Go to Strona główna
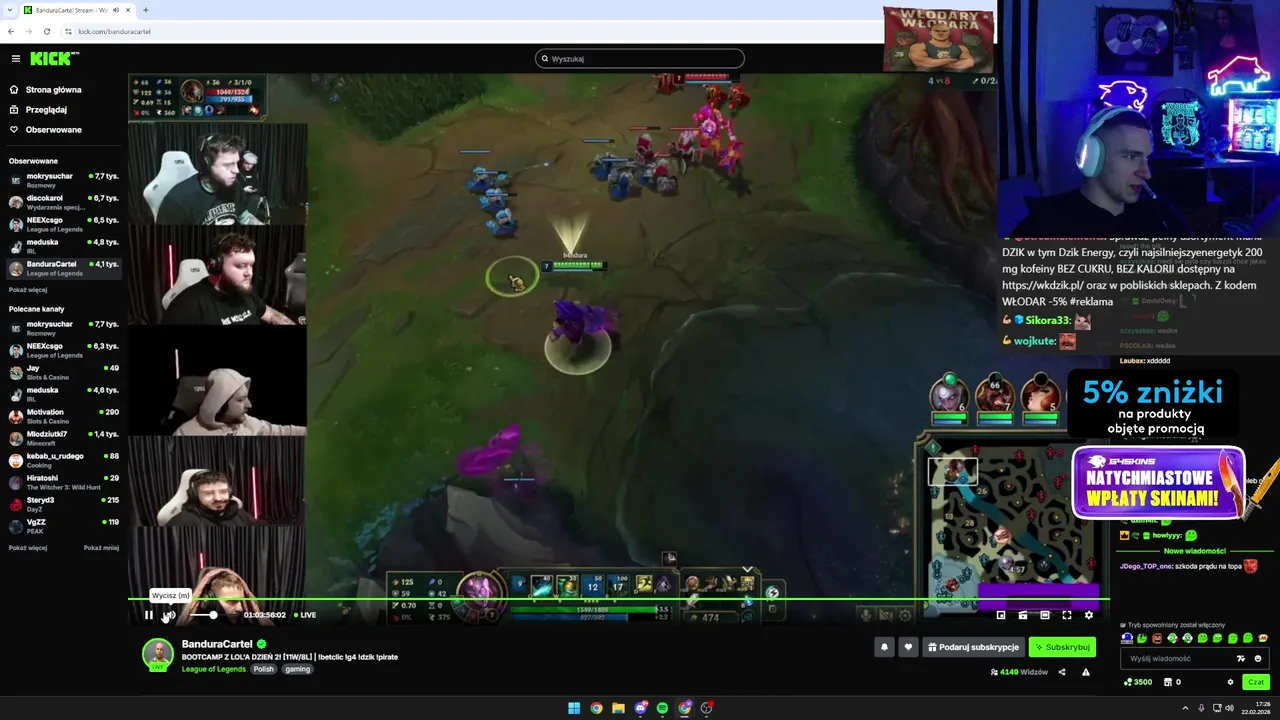This screenshot has height=720, width=1280. point(45,90)
